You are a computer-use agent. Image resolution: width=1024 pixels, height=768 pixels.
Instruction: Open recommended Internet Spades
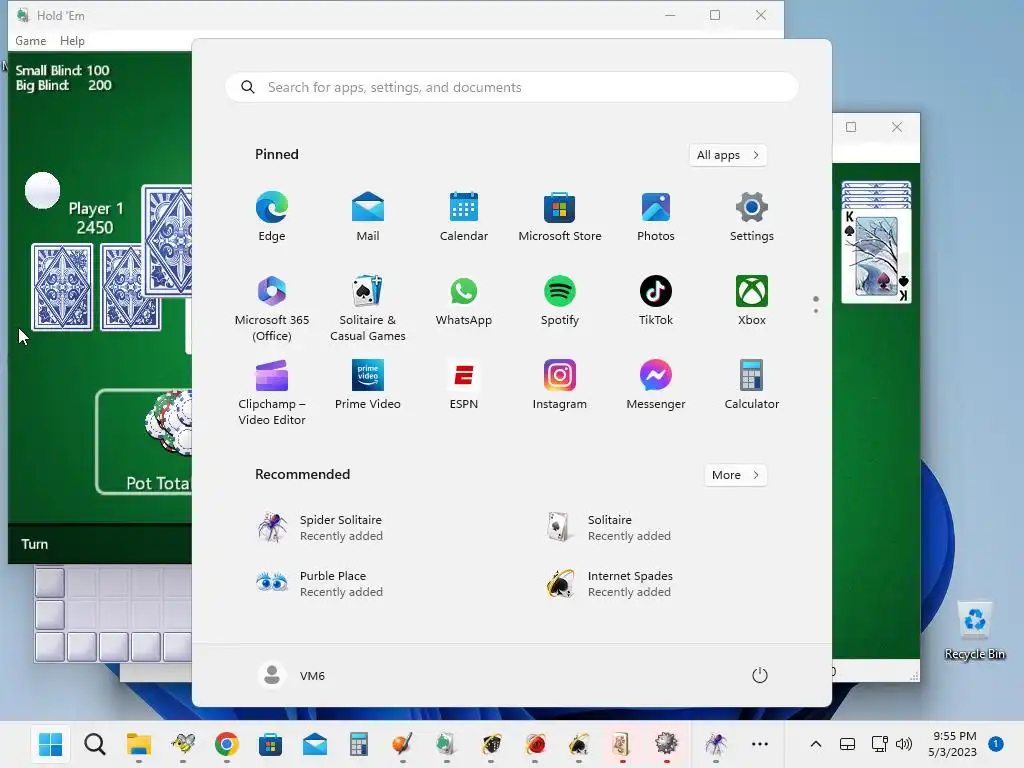point(610,584)
